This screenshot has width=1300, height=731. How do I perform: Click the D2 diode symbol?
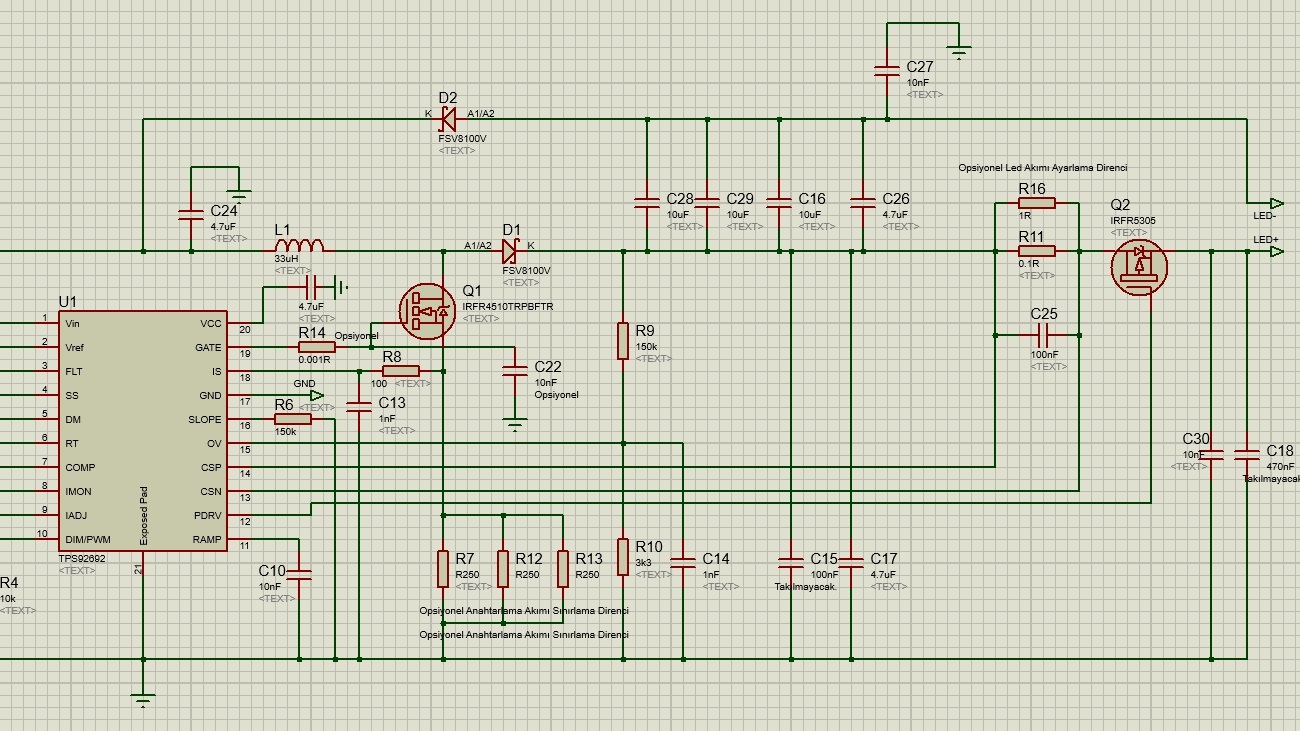(448, 119)
